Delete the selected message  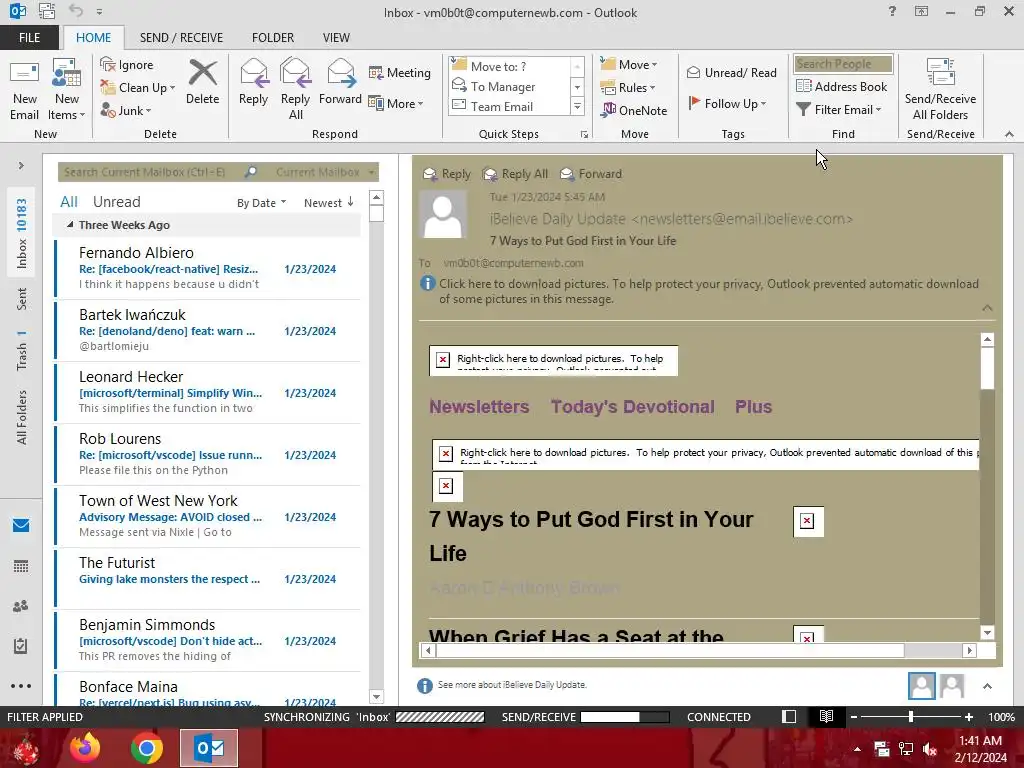click(x=202, y=82)
